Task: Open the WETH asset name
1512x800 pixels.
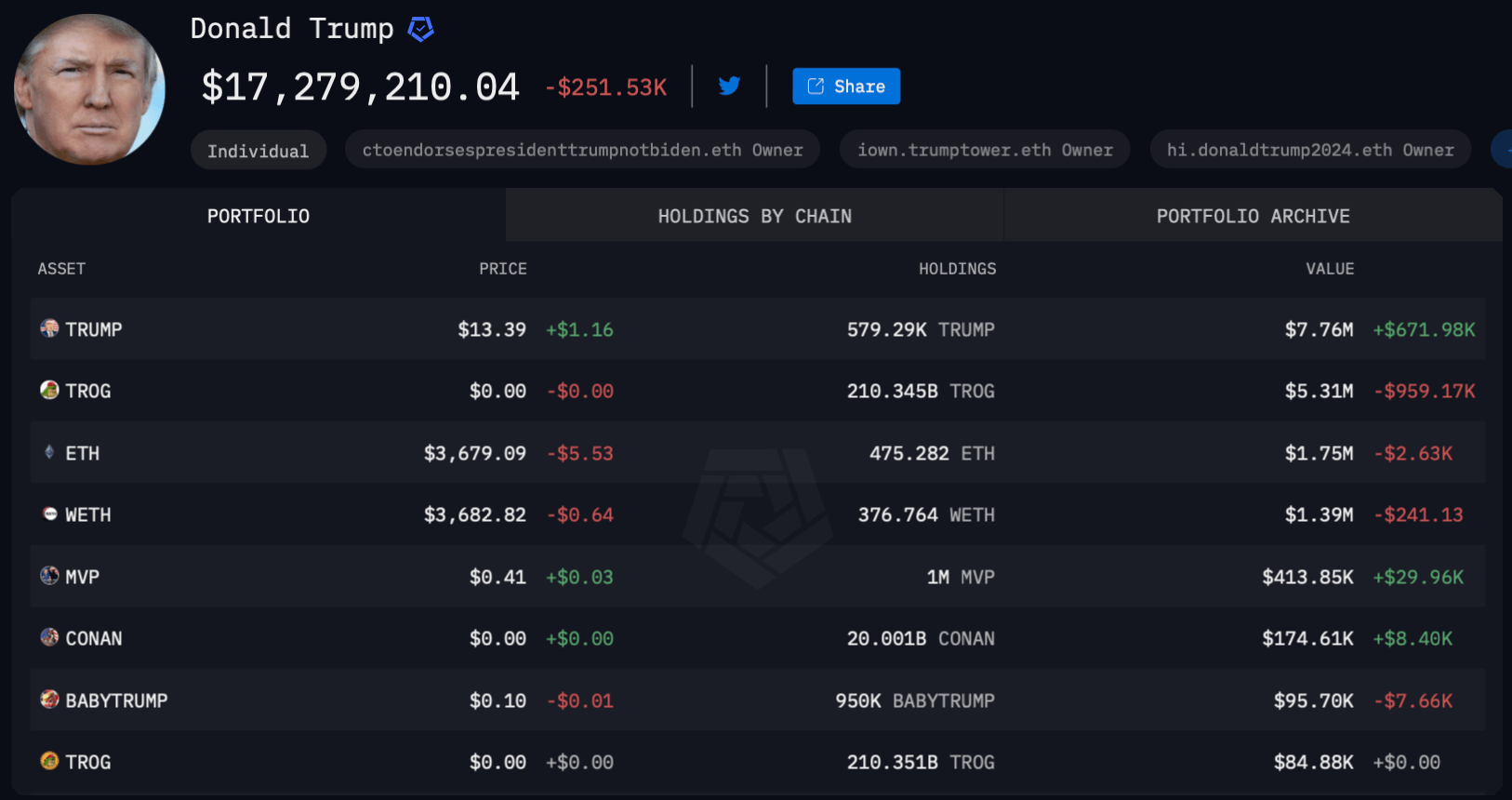Action: [88, 514]
